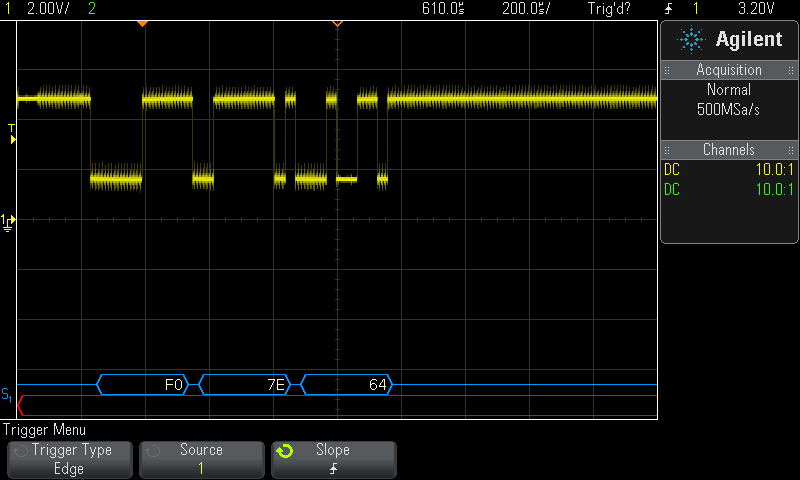
Task: Click the solid orange trigger point triangle
Action: click(x=142, y=23)
